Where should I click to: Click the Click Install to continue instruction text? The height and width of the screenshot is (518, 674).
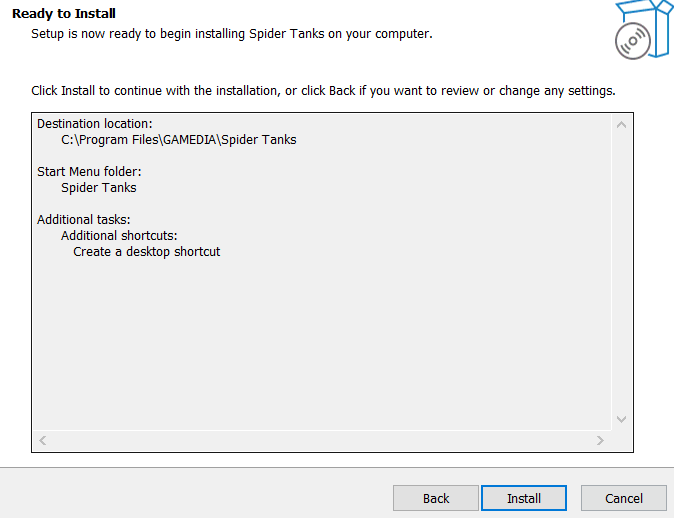coord(323,91)
